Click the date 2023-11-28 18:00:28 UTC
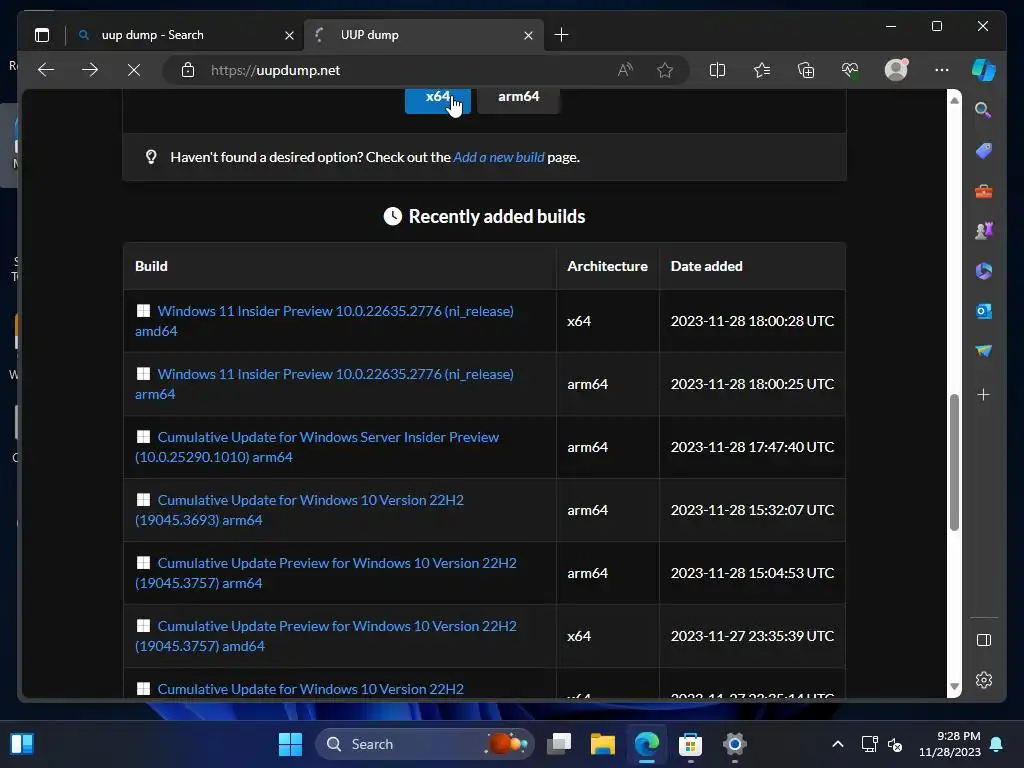Image resolution: width=1024 pixels, height=768 pixels. point(752,321)
